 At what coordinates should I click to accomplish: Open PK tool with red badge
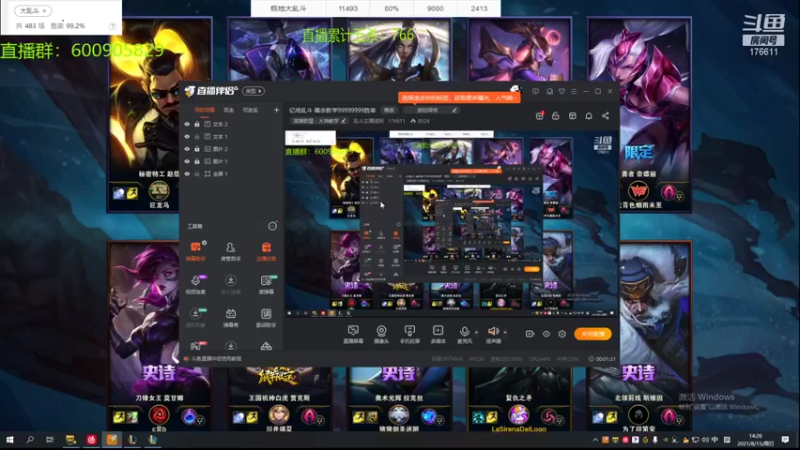(195, 346)
